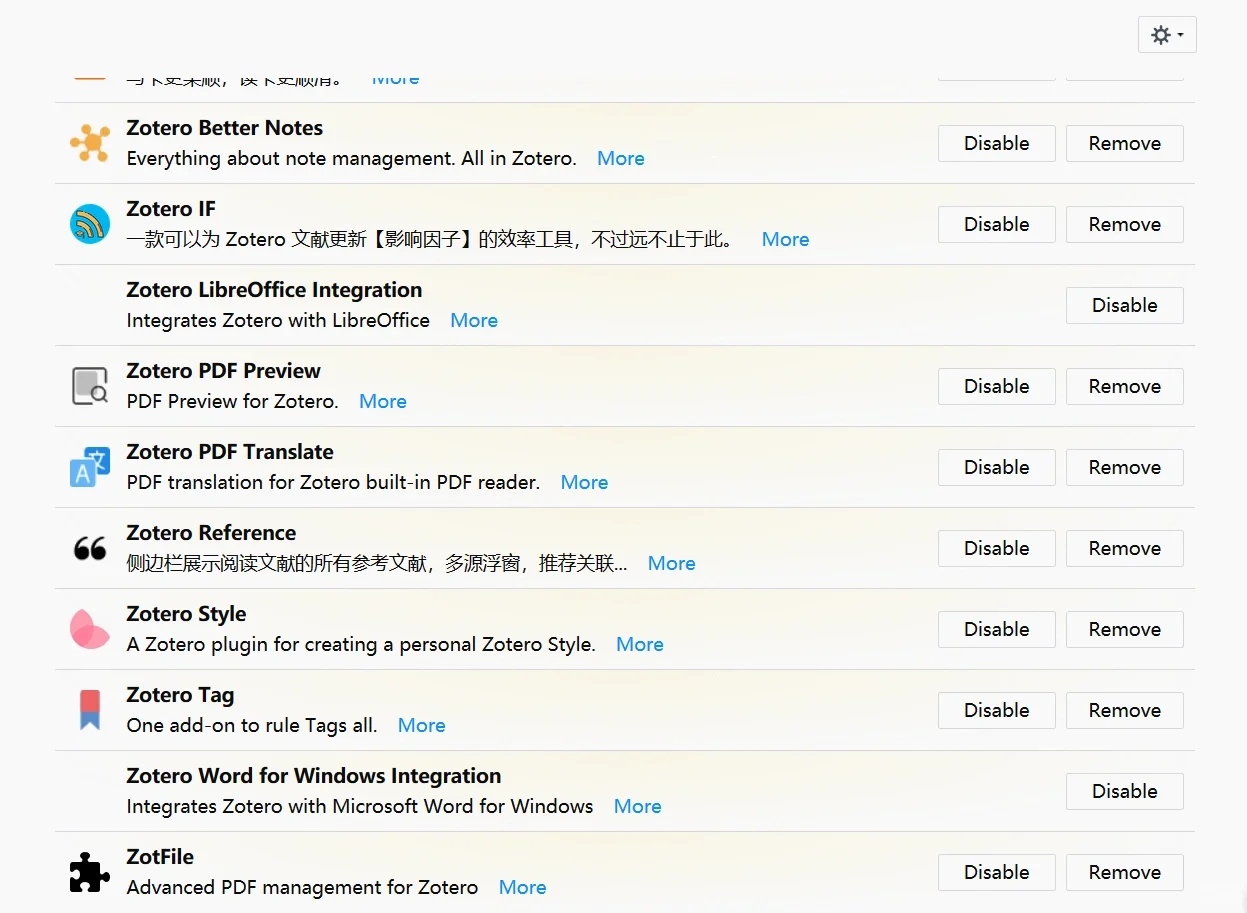Image resolution: width=1247 pixels, height=913 pixels.
Task: Disable the Zotero Reference add-on
Action: (997, 548)
